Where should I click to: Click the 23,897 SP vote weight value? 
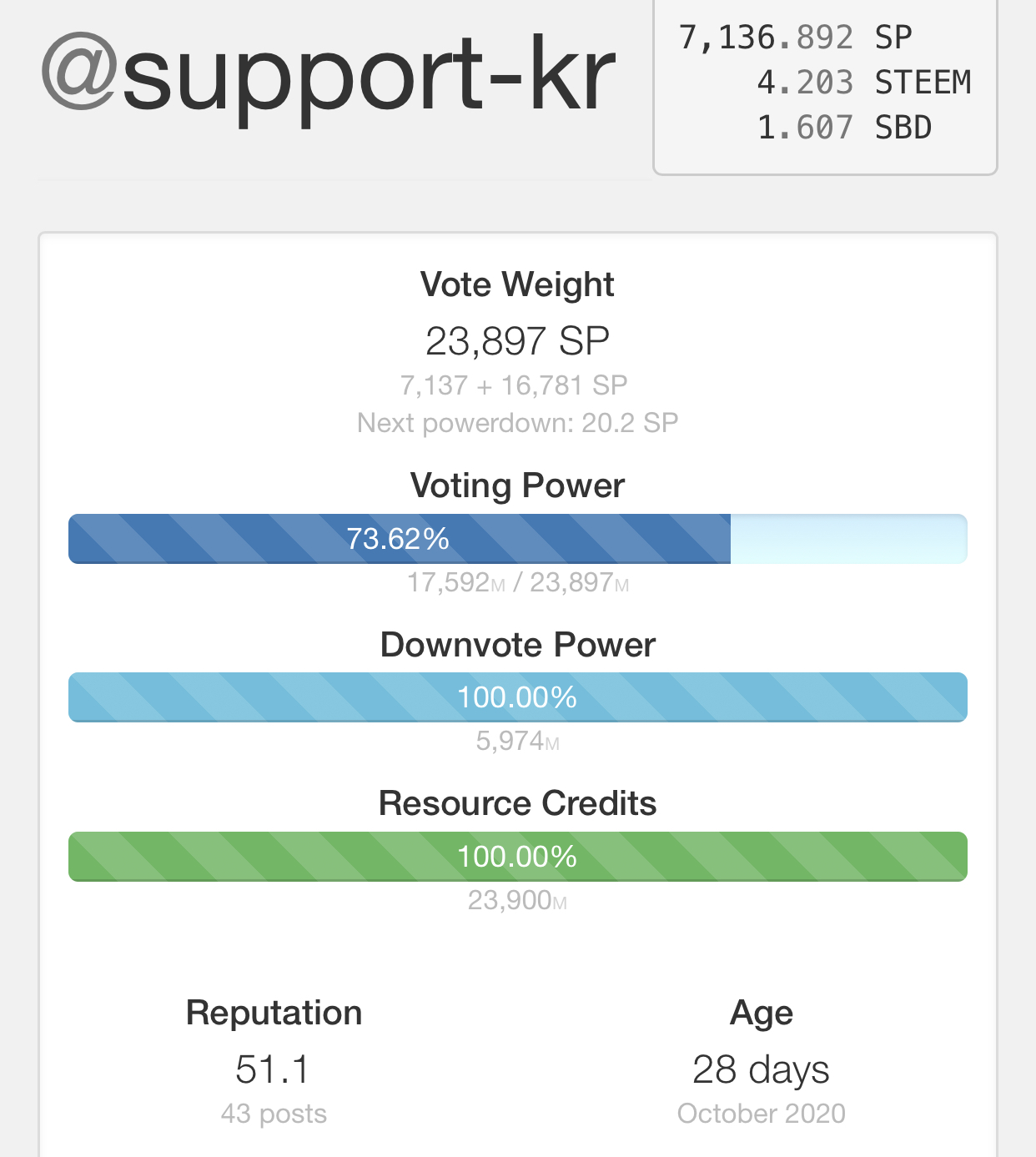coord(517,341)
